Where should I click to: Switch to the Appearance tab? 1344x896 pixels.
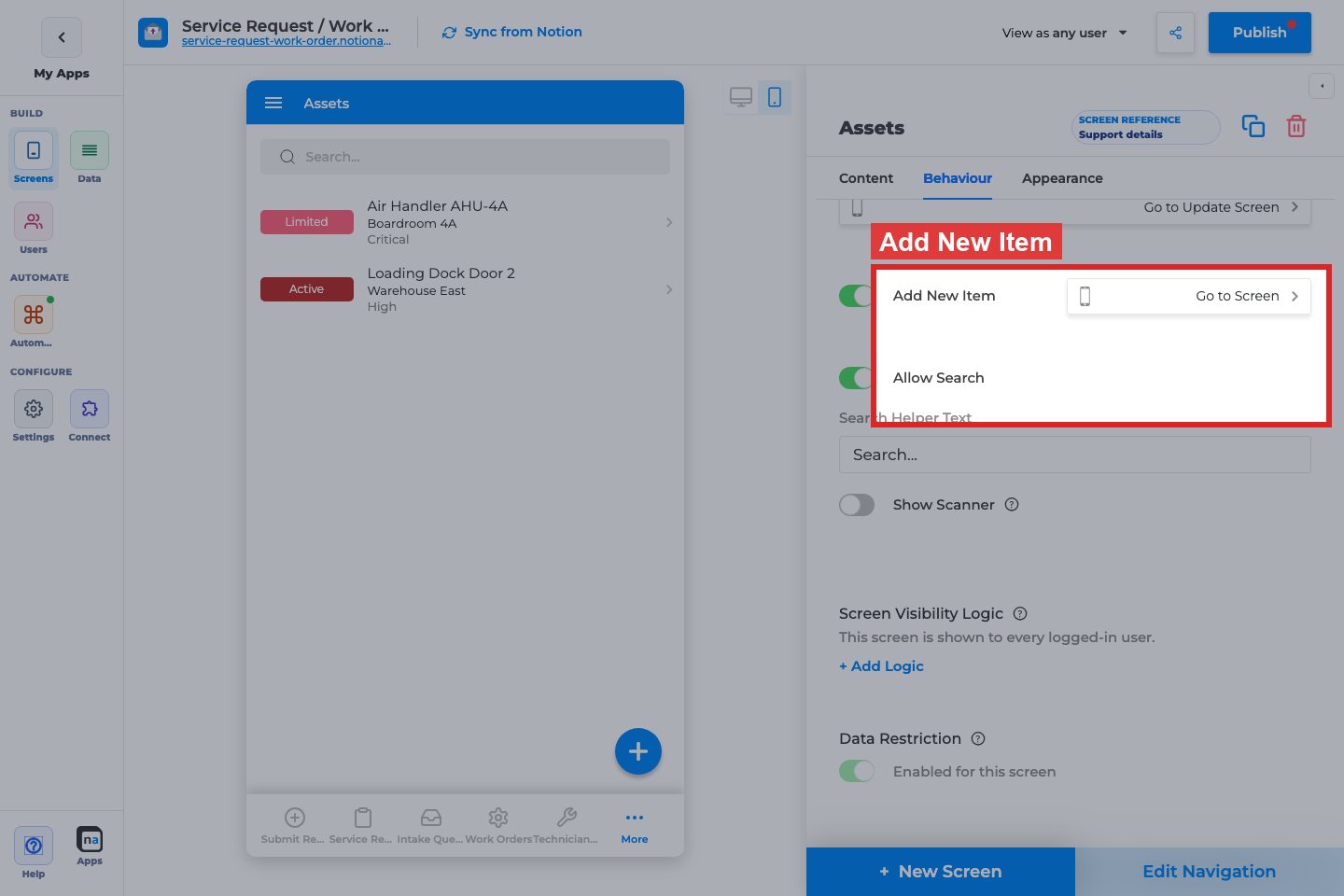pyautogui.click(x=1062, y=178)
